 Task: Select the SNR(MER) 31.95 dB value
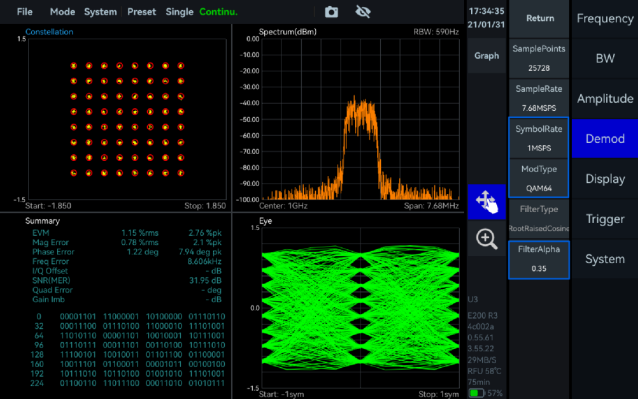[x=205, y=280]
